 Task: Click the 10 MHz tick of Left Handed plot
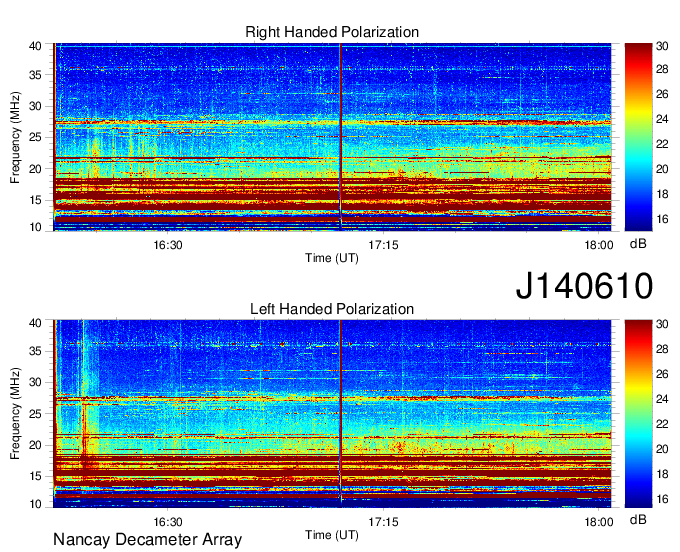(35, 504)
